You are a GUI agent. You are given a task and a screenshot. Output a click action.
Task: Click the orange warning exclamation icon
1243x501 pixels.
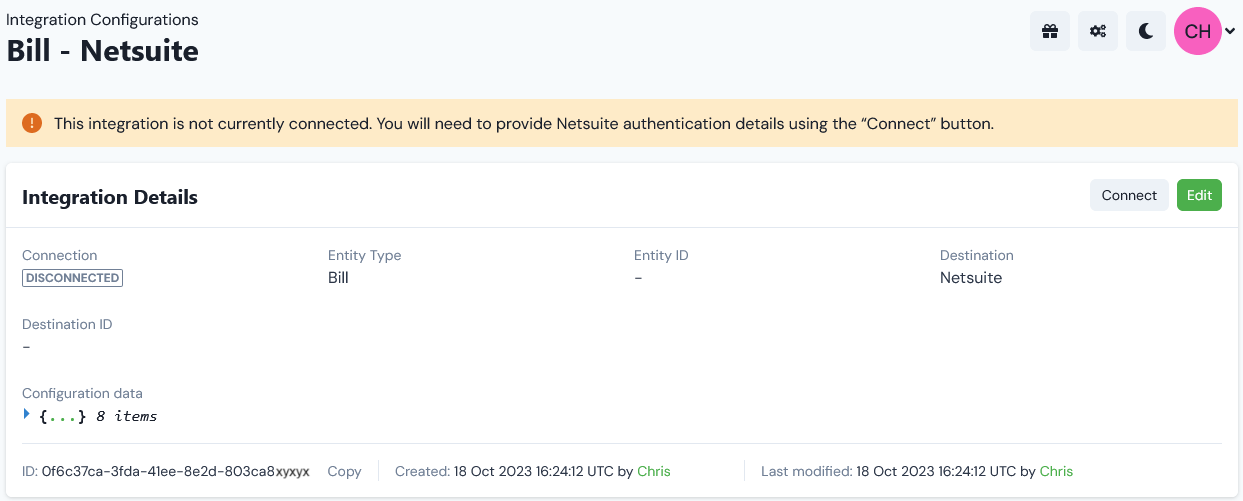(x=32, y=123)
